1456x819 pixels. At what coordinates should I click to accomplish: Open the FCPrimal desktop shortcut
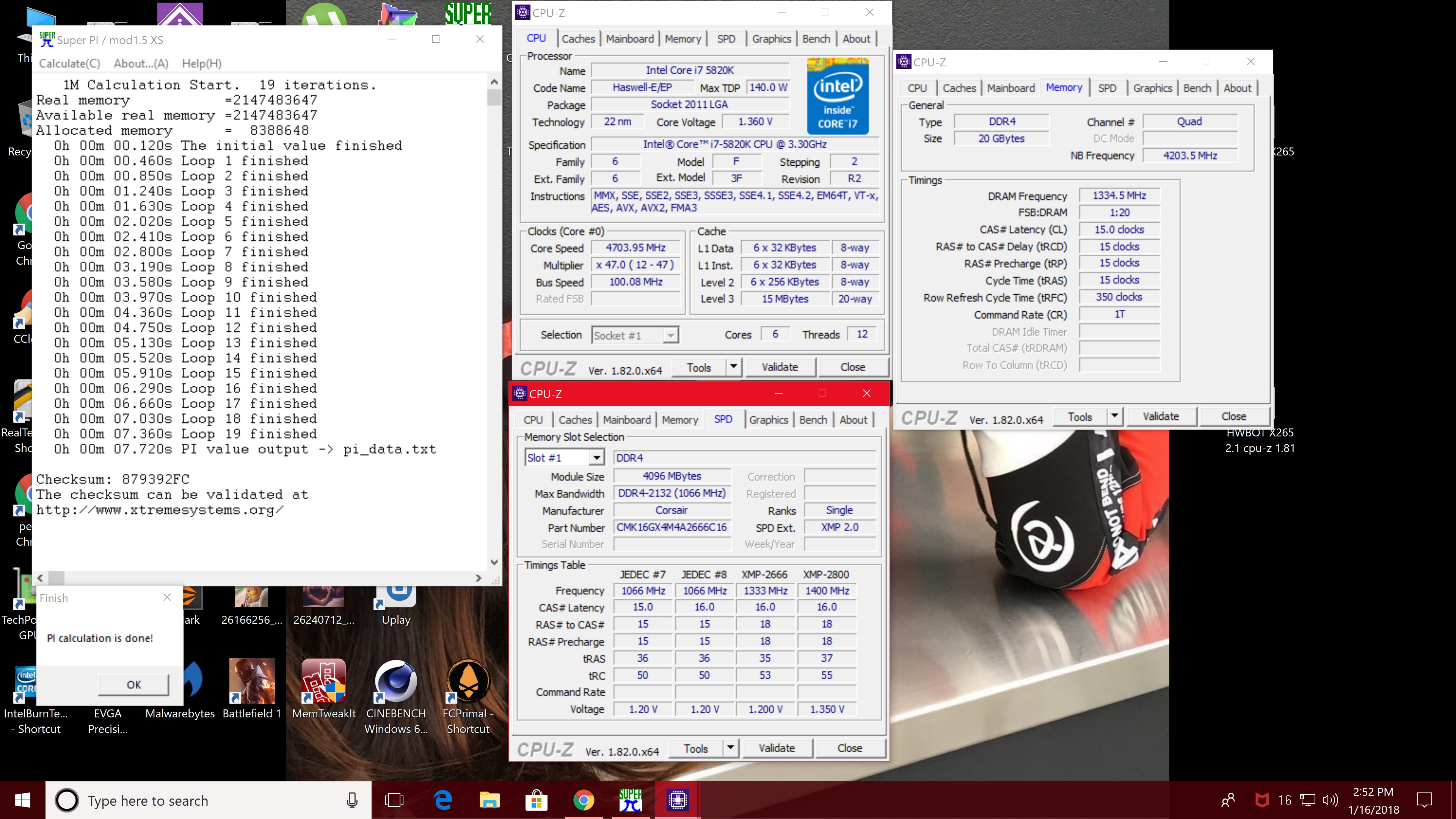[x=468, y=697]
